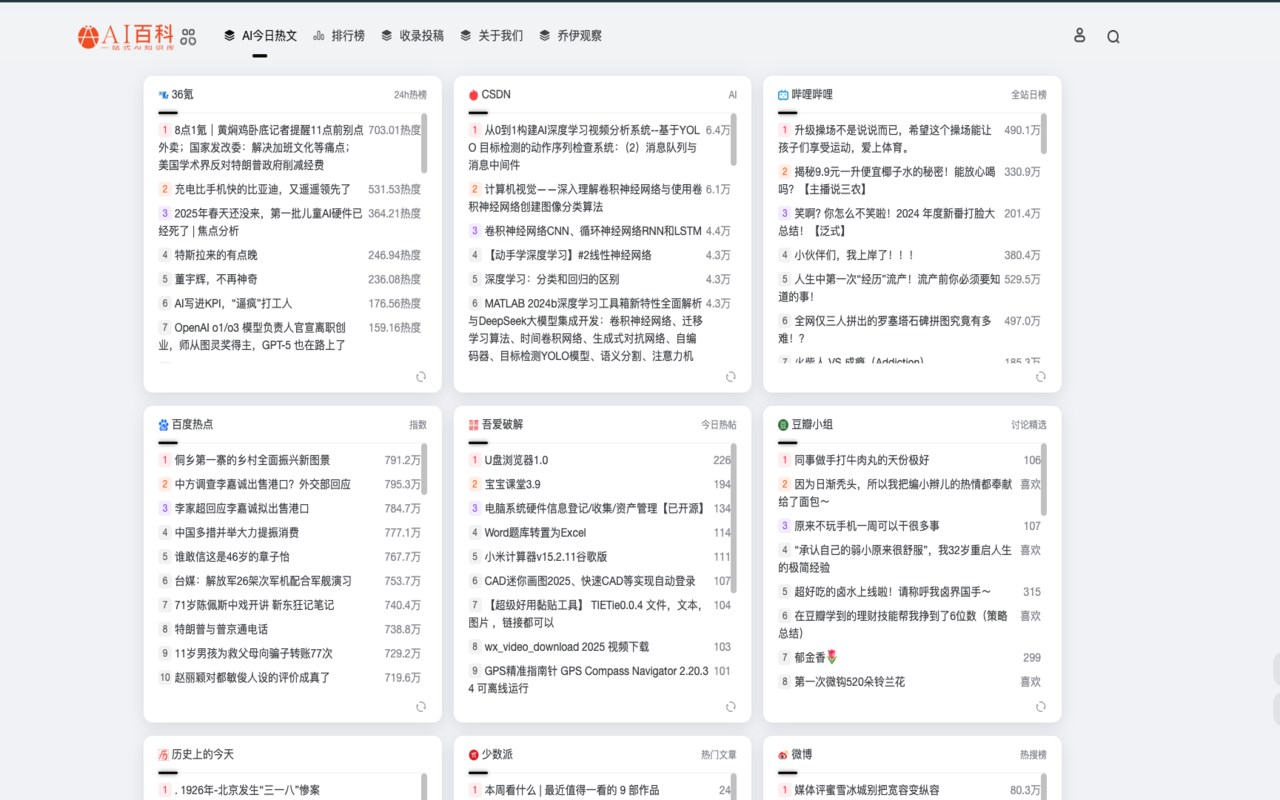Click the 讨论精选 label

coord(1029,425)
